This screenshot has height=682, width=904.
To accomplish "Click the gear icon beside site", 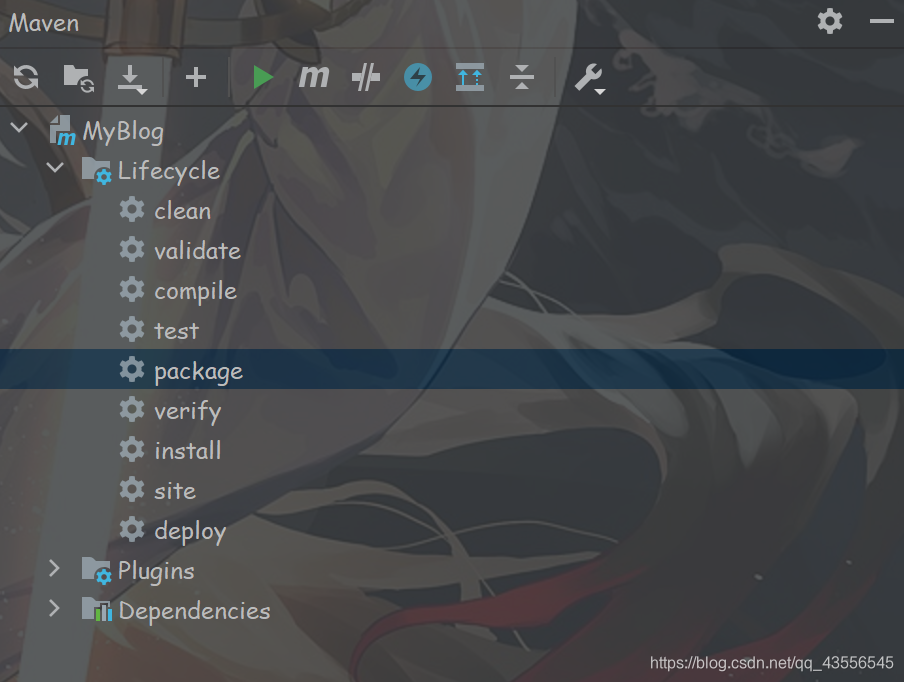I will [x=132, y=489].
